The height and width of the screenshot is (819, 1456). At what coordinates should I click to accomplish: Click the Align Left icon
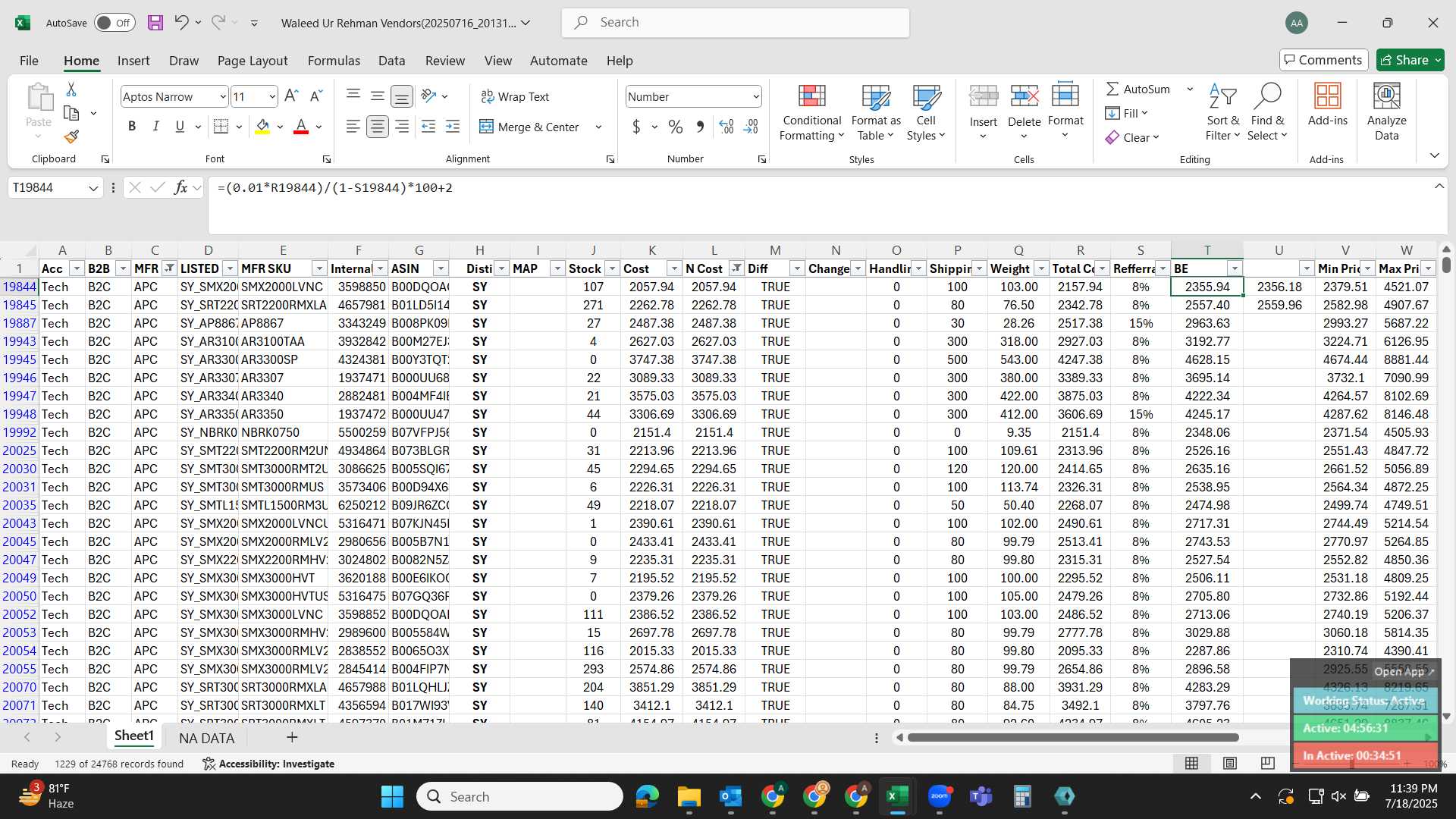[x=353, y=127]
